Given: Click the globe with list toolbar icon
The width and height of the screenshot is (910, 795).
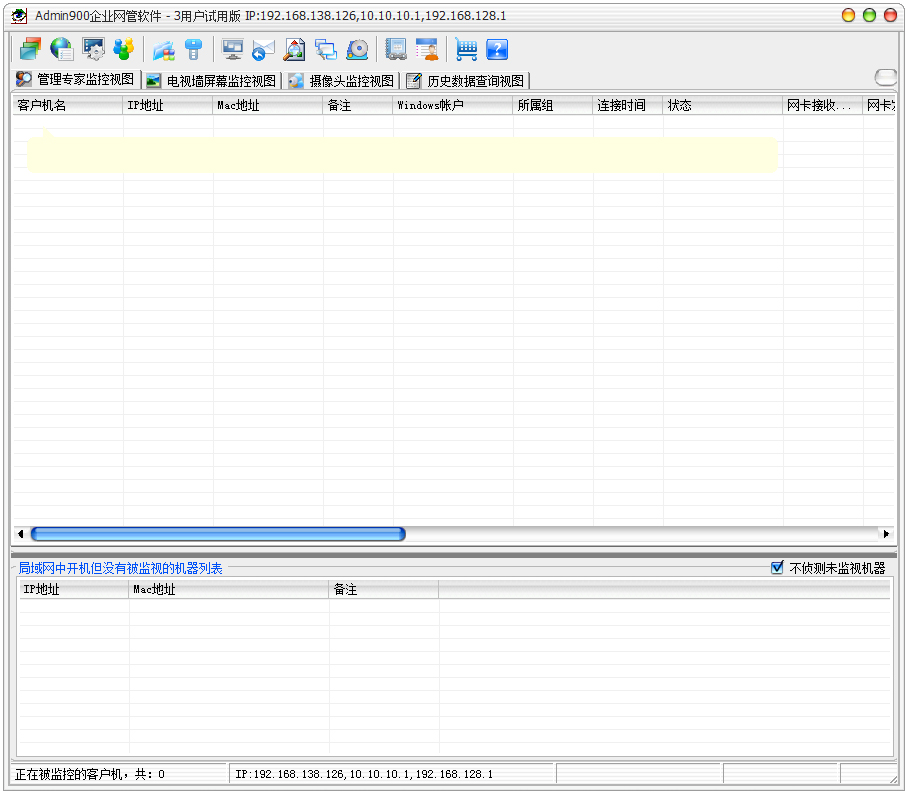Looking at the screenshot, I should [x=62, y=49].
